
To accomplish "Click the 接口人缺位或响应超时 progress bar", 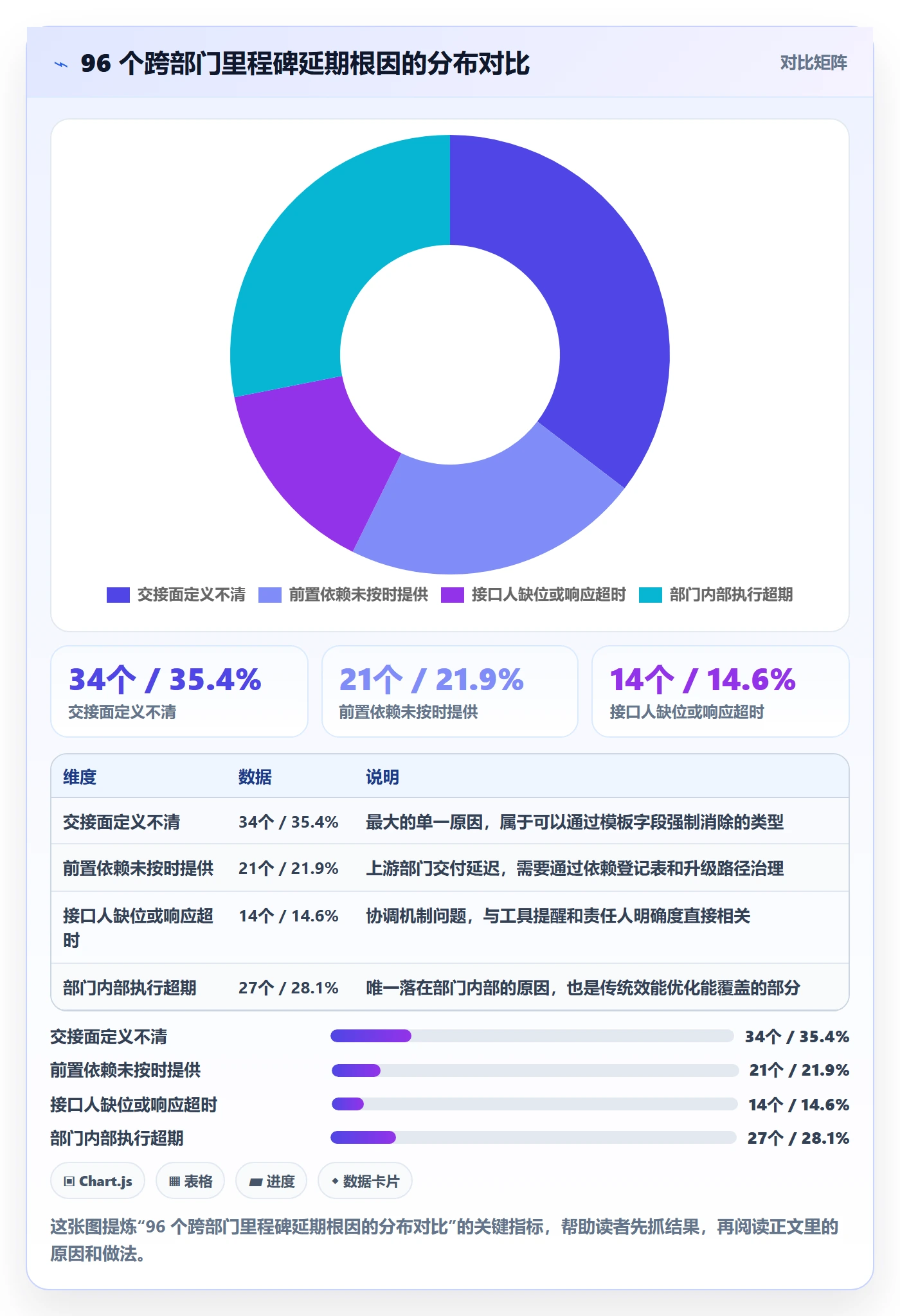I will tap(534, 1104).
